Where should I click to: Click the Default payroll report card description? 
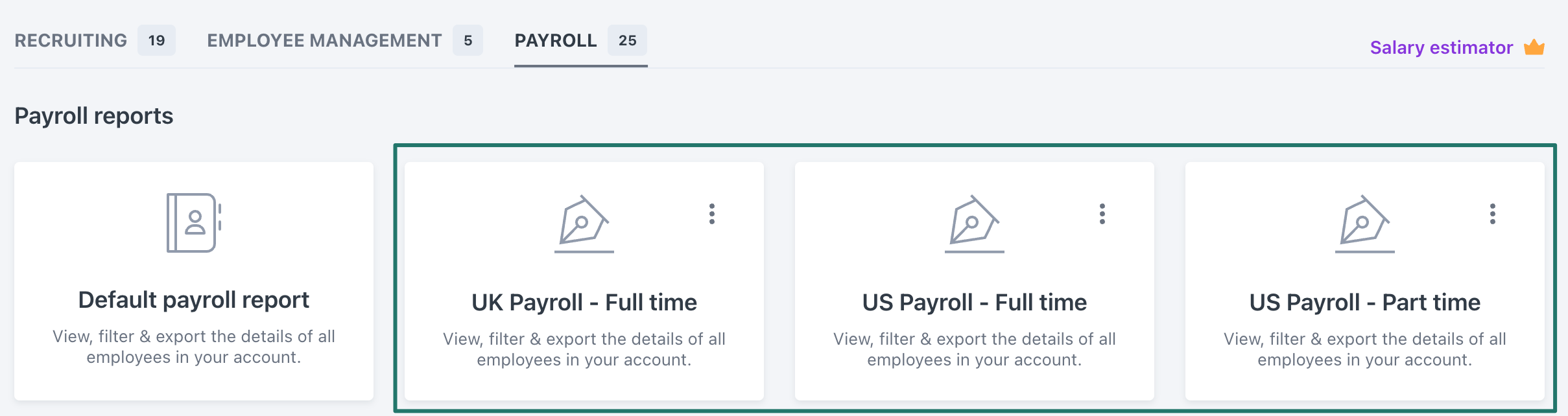[x=194, y=347]
